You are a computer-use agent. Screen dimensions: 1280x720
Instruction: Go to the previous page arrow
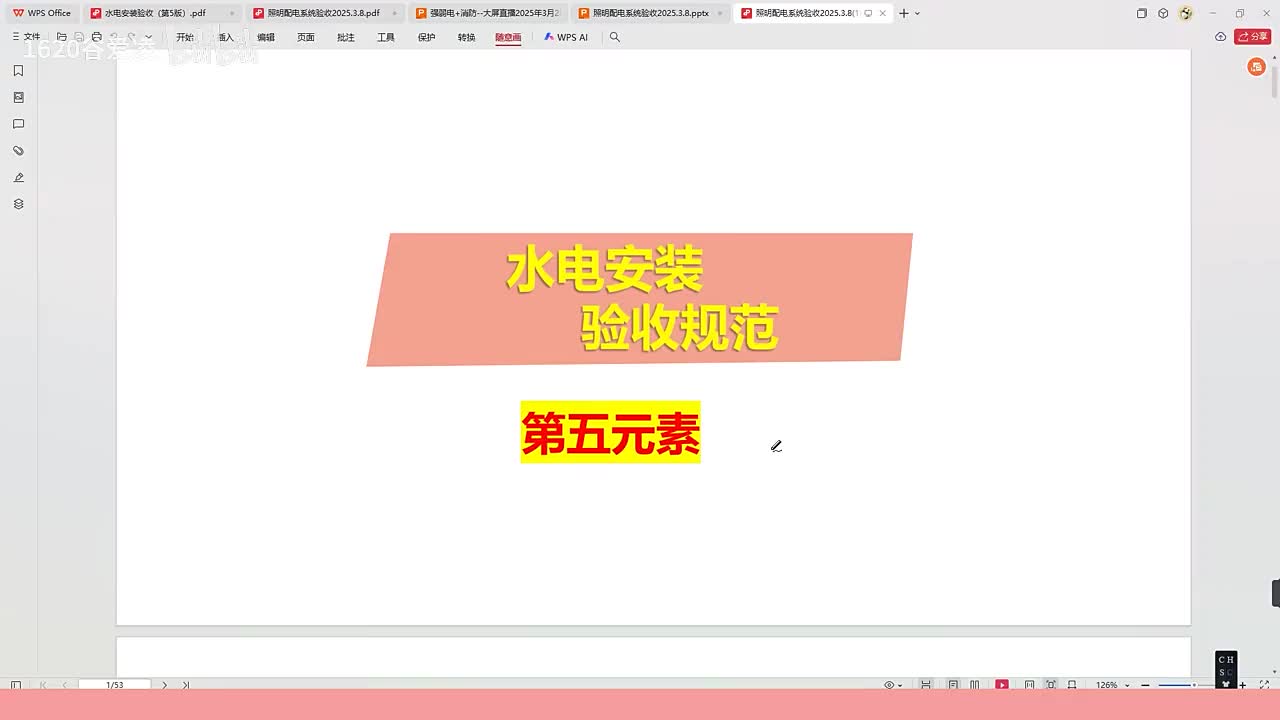point(65,685)
